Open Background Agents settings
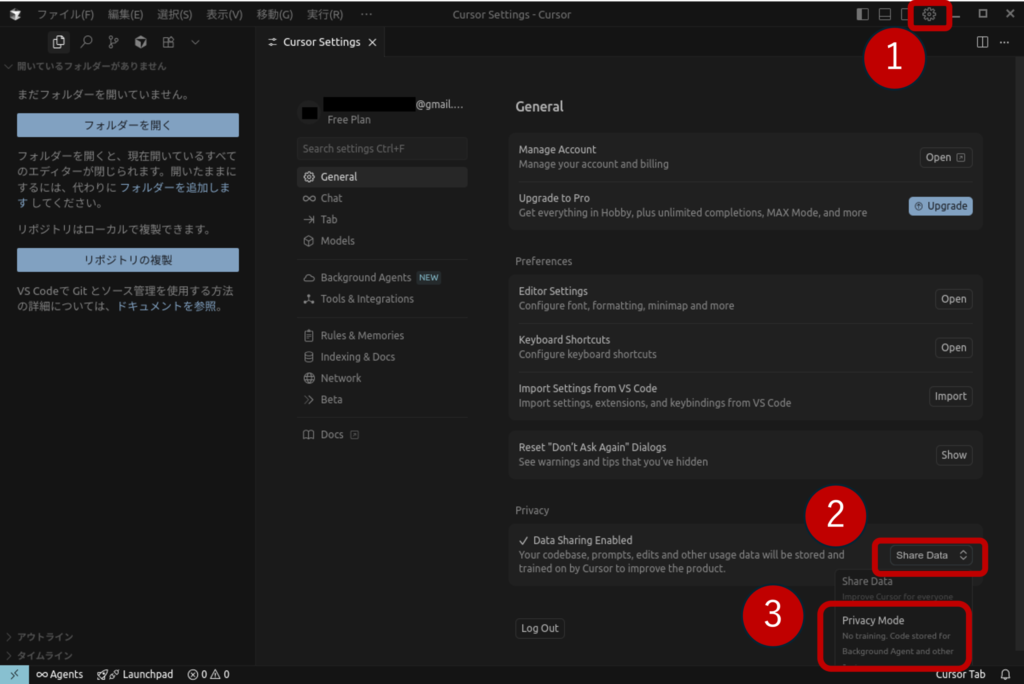Viewport: 1024px width, 684px height. [382, 277]
